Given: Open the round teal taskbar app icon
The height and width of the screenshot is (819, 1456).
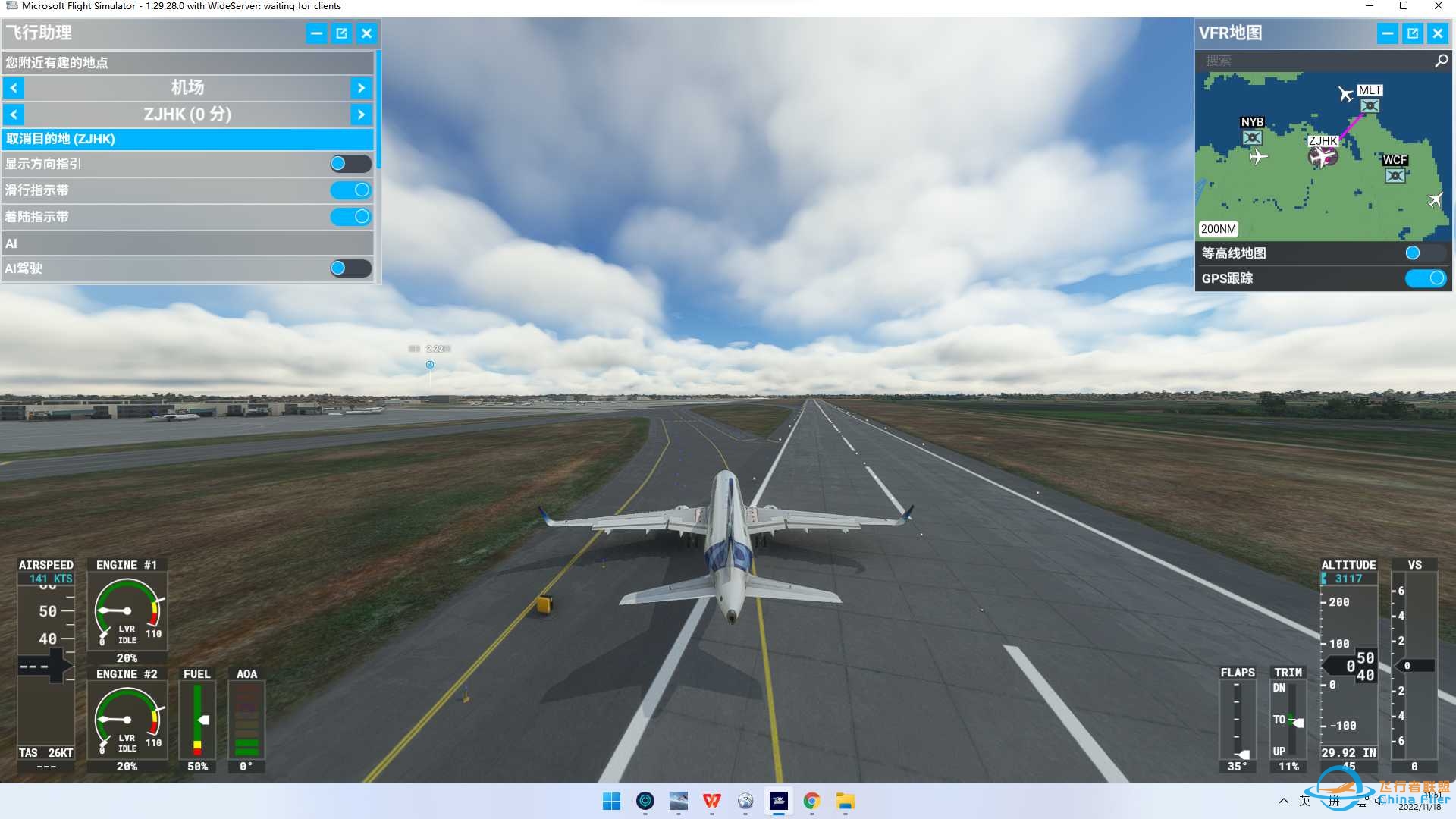Looking at the screenshot, I should pyautogui.click(x=645, y=801).
